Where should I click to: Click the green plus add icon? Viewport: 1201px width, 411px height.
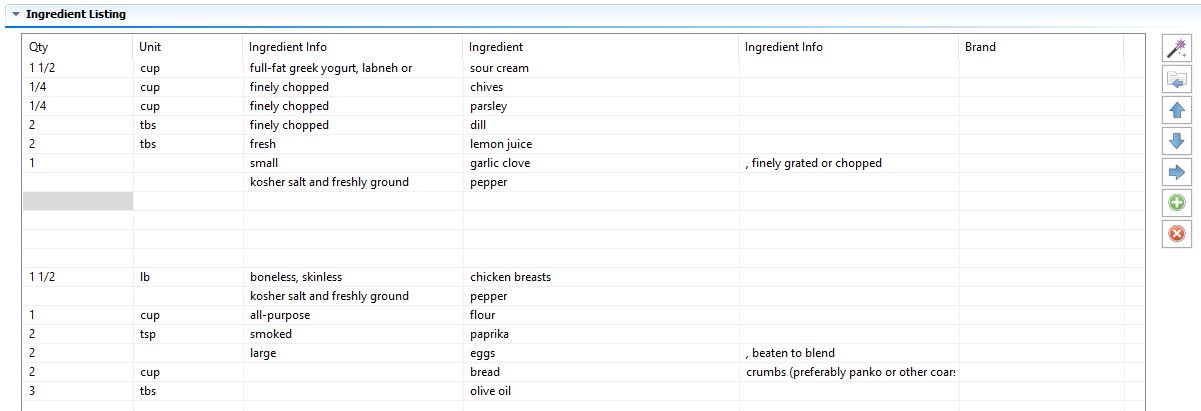tap(1176, 203)
